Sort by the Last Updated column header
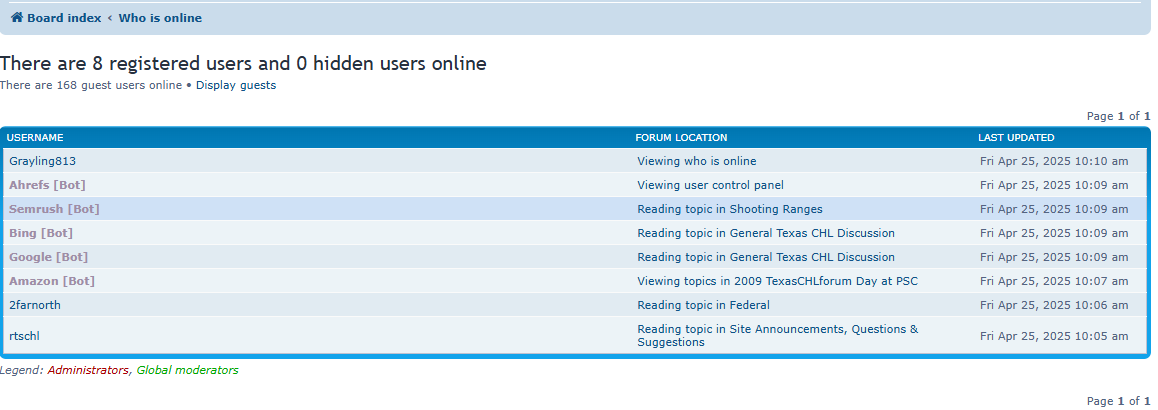Image resolution: width=1158 pixels, height=410 pixels. pos(1015,137)
